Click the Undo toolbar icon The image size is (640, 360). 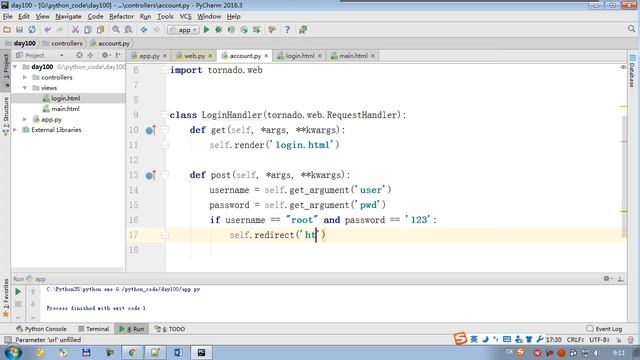tap(47, 30)
